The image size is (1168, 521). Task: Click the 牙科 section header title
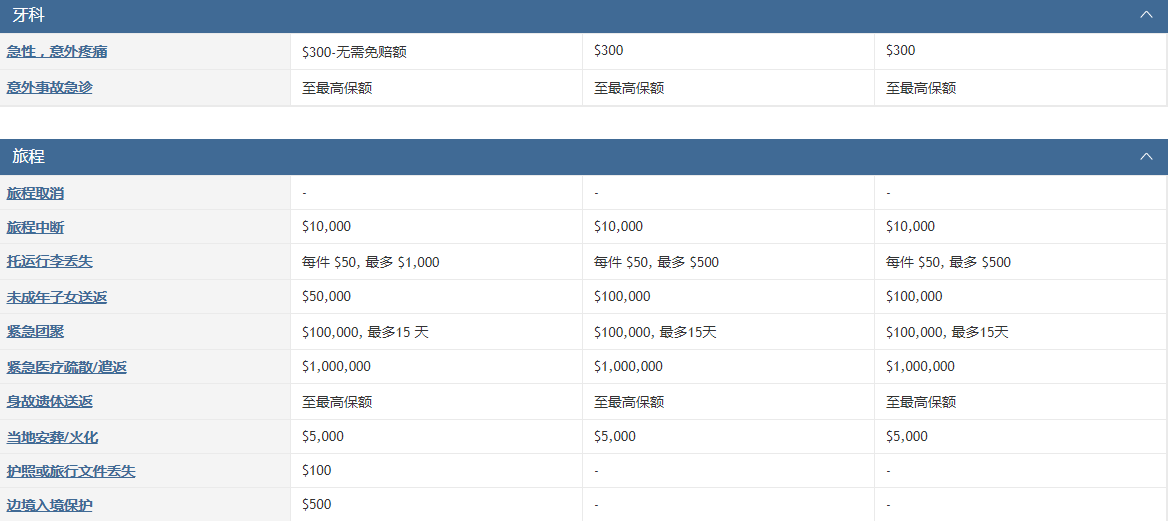[x=28, y=15]
